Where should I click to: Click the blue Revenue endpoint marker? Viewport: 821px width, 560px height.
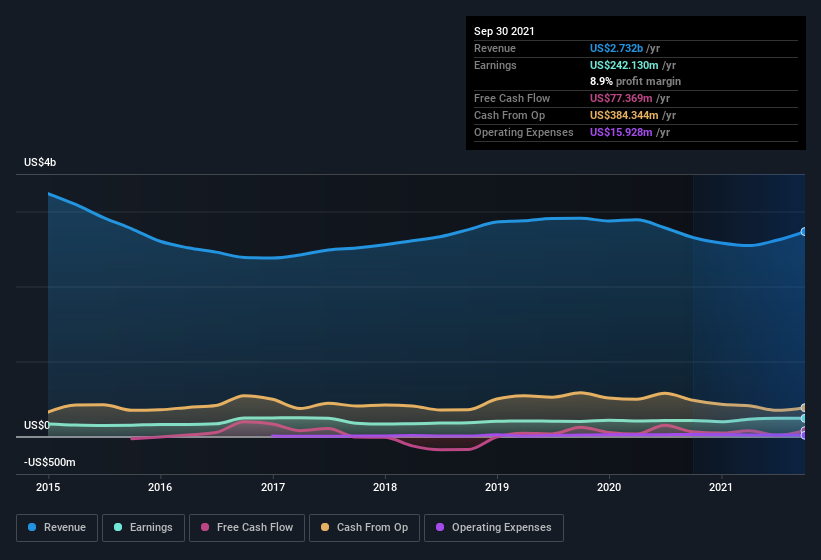pyautogui.click(x=804, y=231)
